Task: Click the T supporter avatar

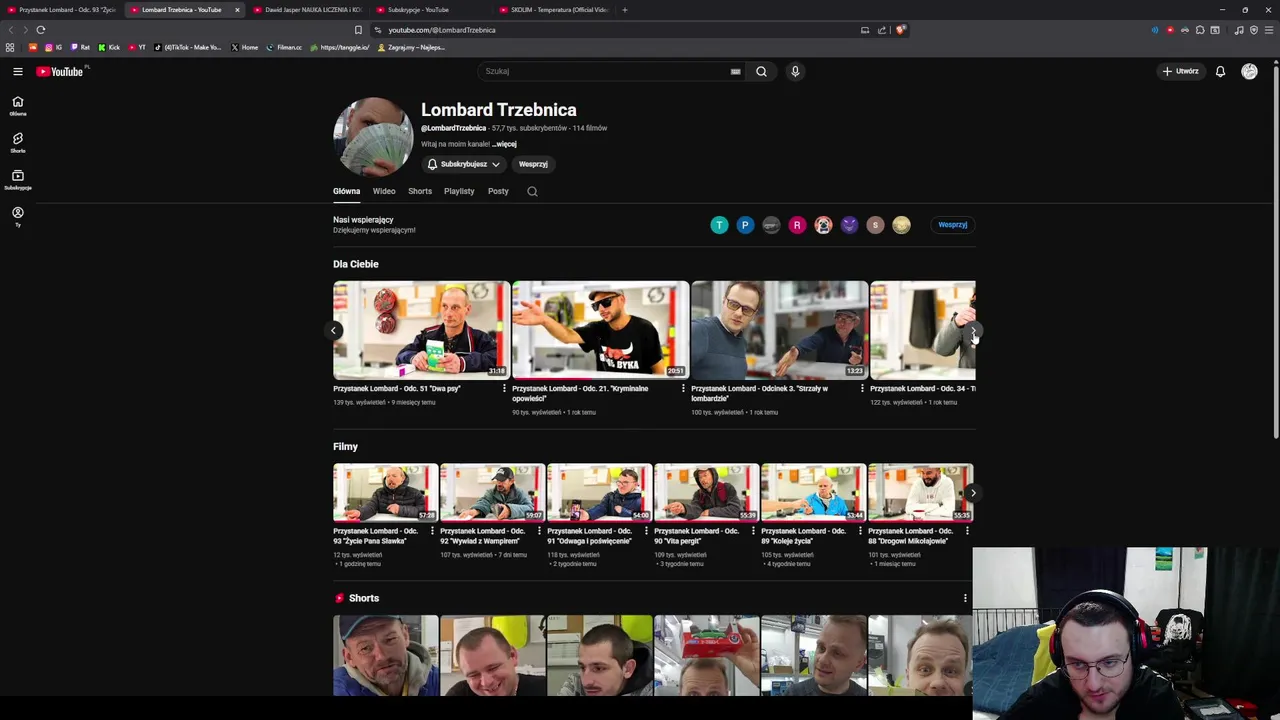Action: [719, 225]
